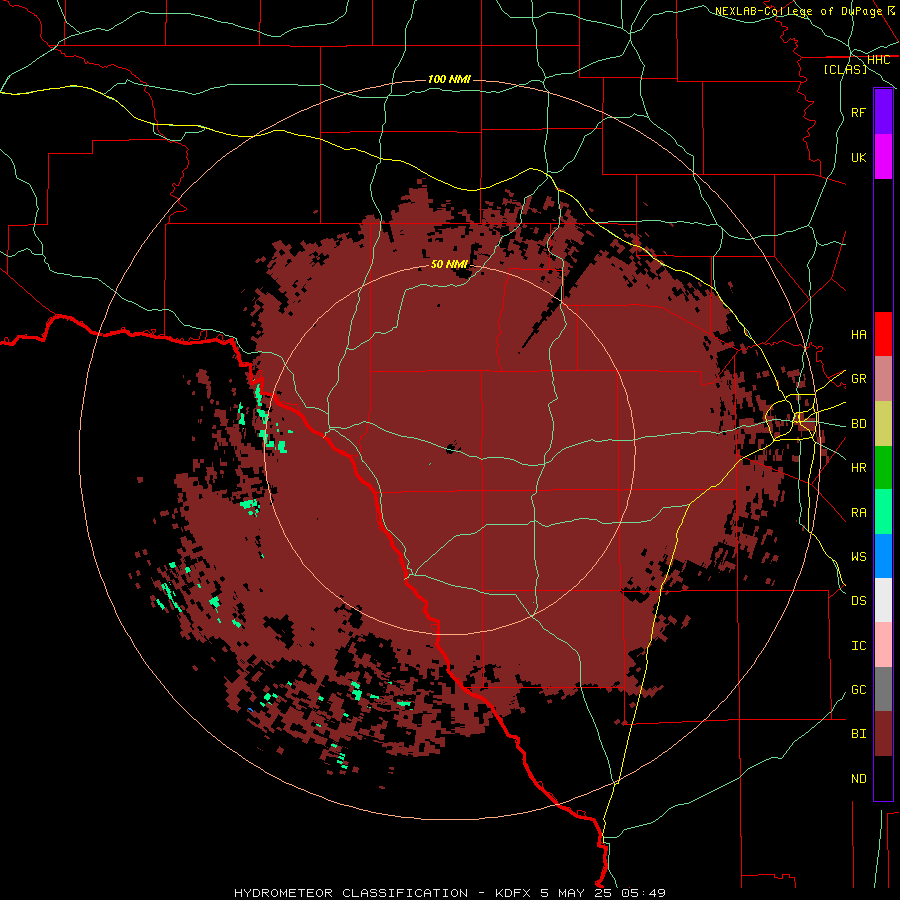Viewport: 900px width, 900px height.
Task: Click the 'WS' legend label
Action: click(x=858, y=557)
